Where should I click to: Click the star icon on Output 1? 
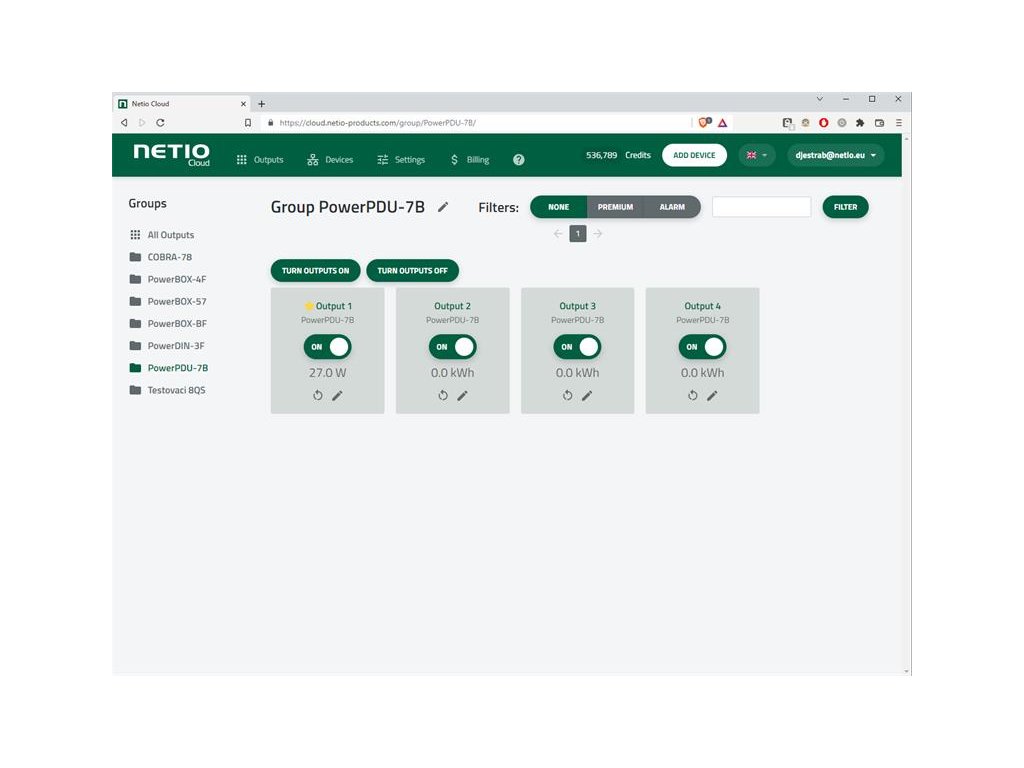(x=309, y=306)
